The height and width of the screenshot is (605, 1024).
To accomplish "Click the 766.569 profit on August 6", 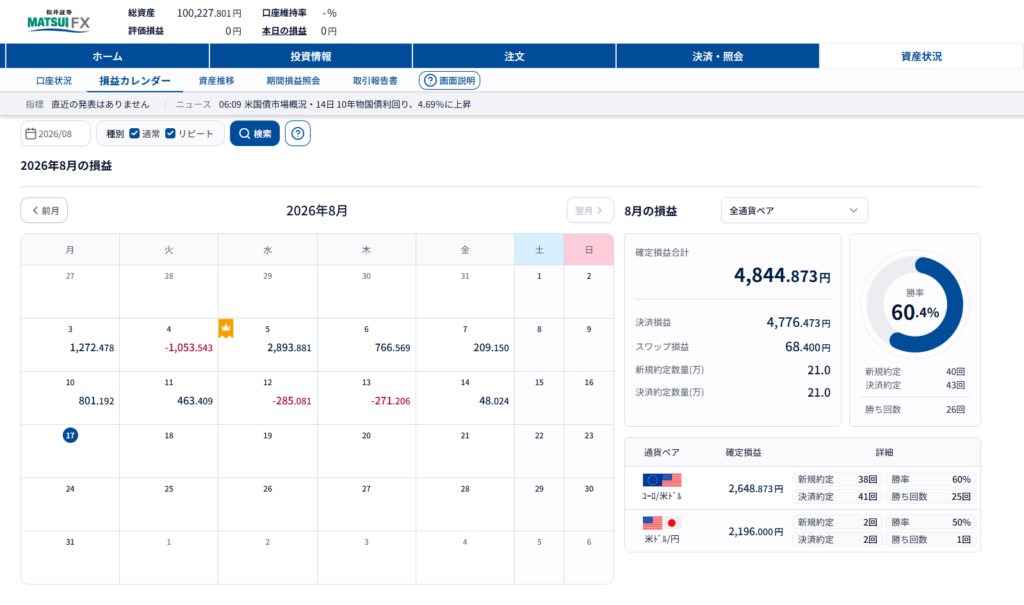I will click(x=392, y=348).
